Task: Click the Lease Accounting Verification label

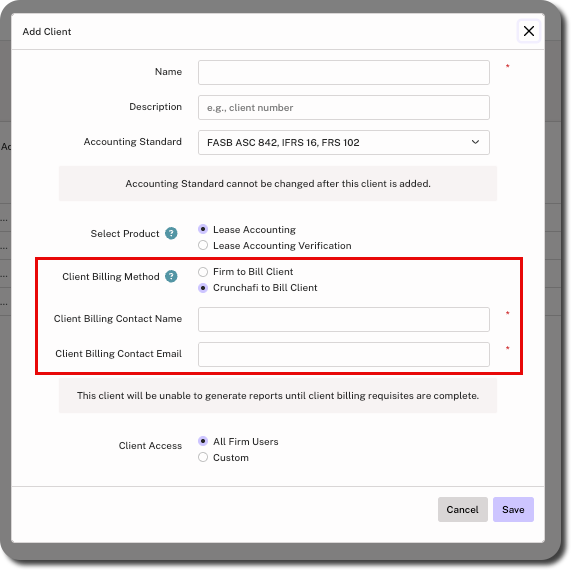Action: (x=282, y=246)
